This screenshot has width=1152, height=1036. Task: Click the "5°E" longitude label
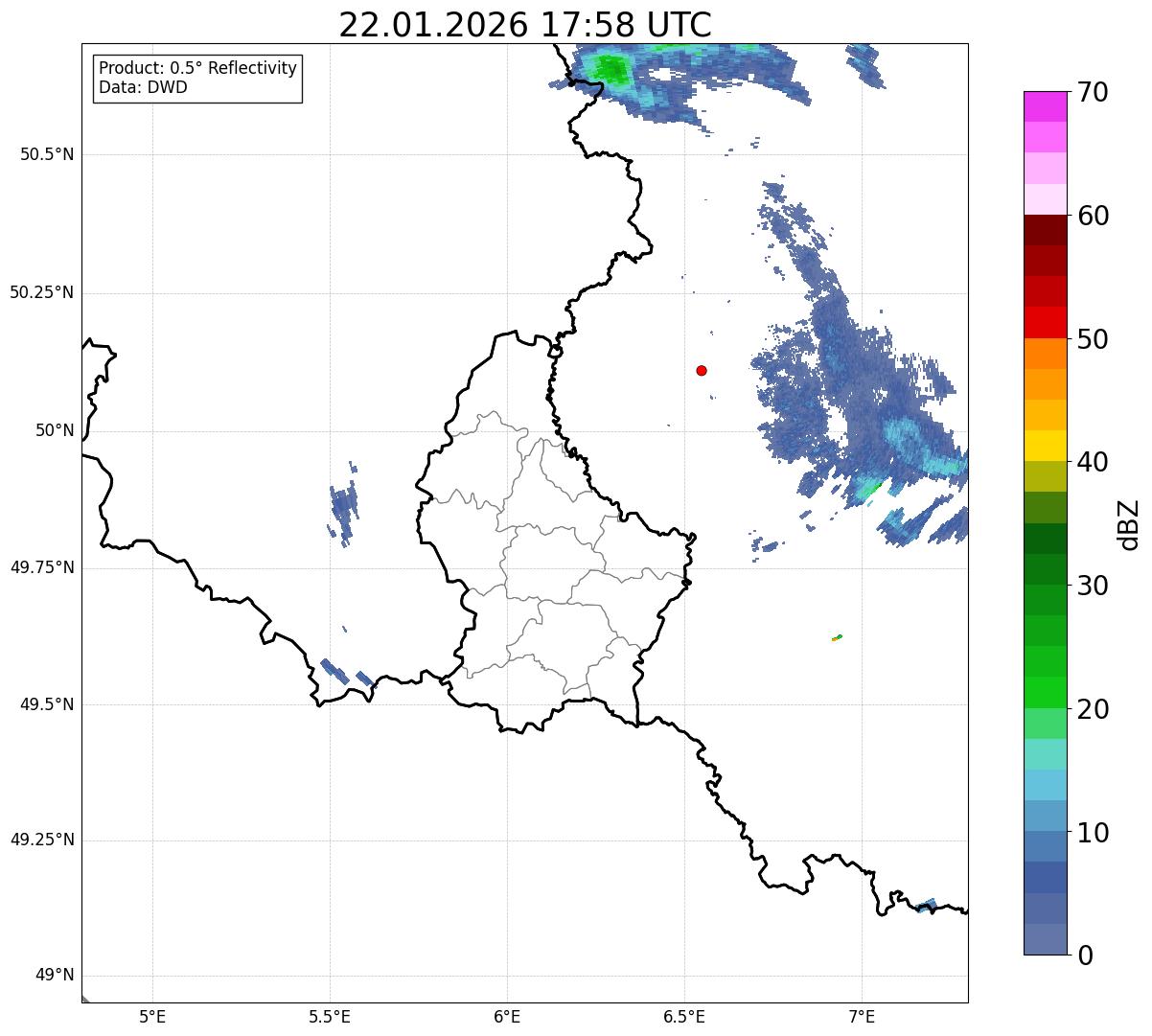[x=152, y=1016]
